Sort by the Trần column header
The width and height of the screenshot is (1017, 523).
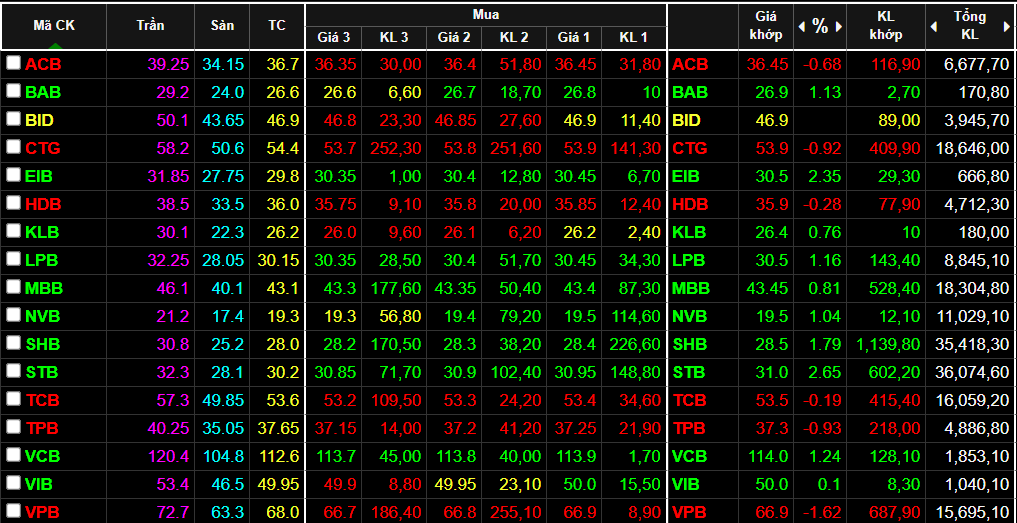150,25
